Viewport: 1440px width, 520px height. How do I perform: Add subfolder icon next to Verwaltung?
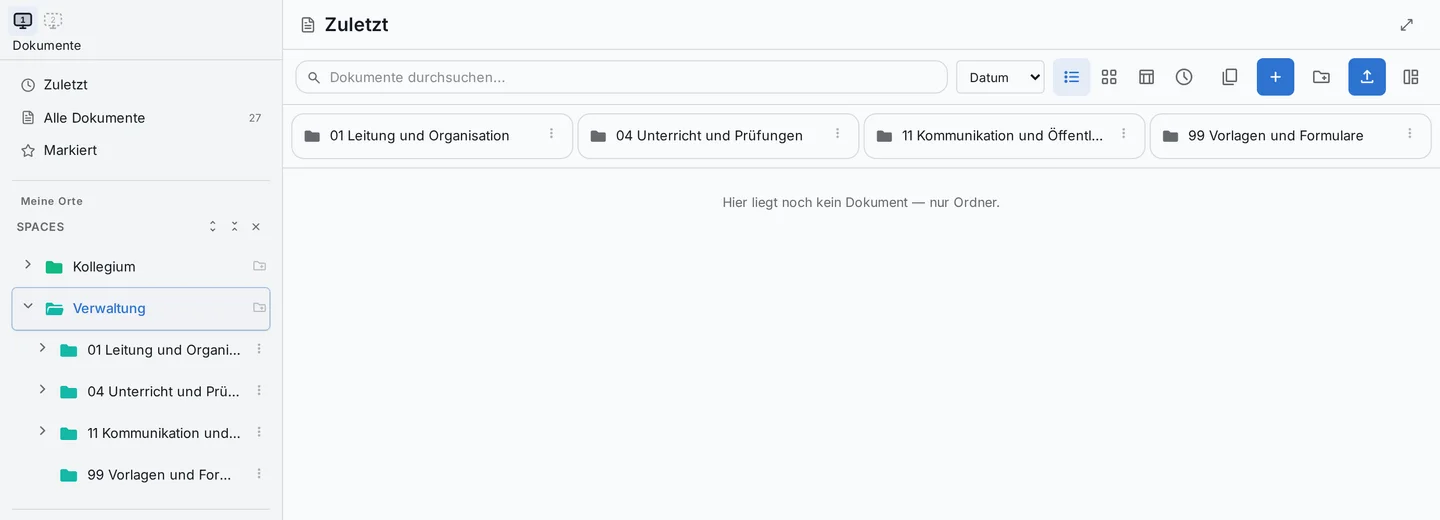(x=259, y=307)
